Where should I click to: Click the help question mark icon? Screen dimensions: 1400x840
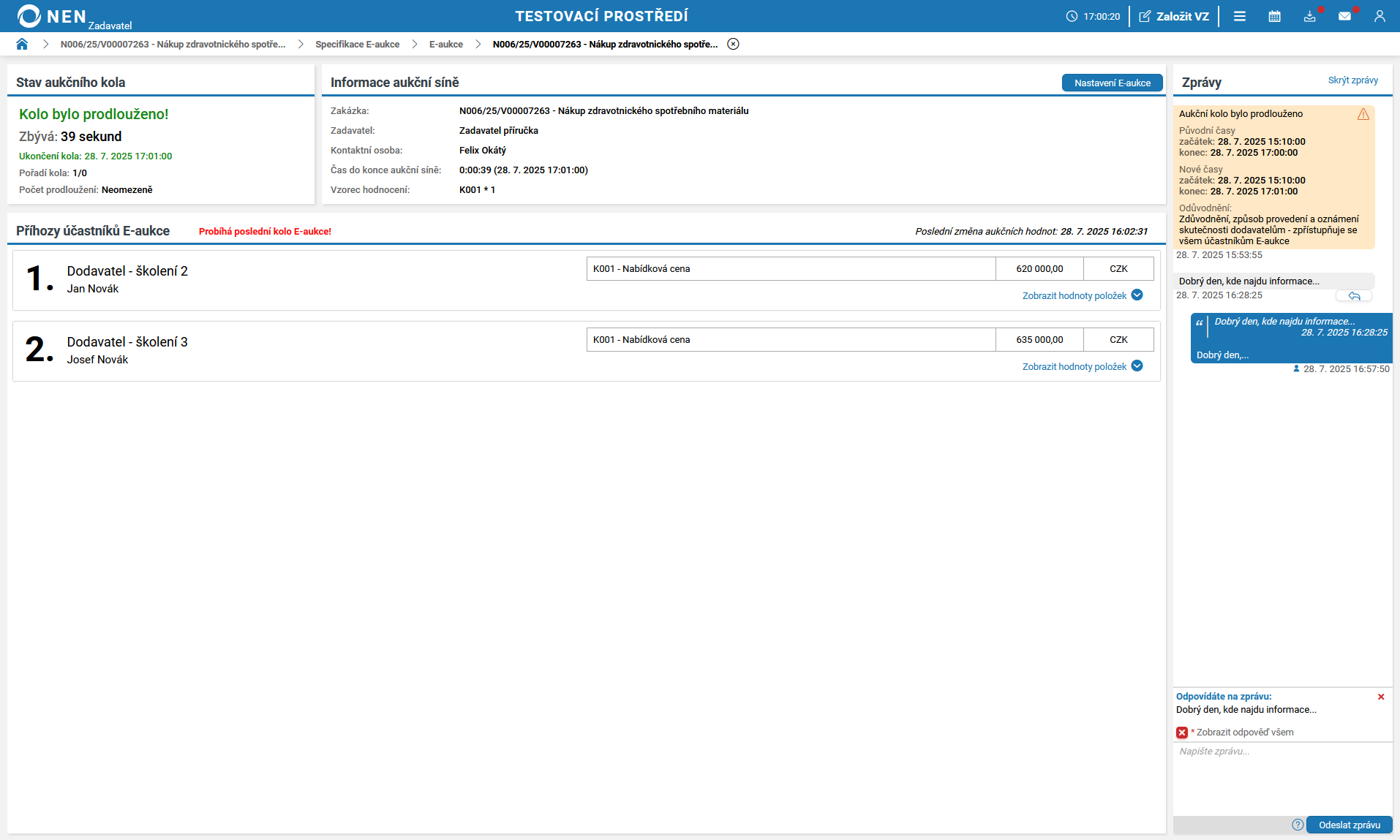click(1298, 825)
